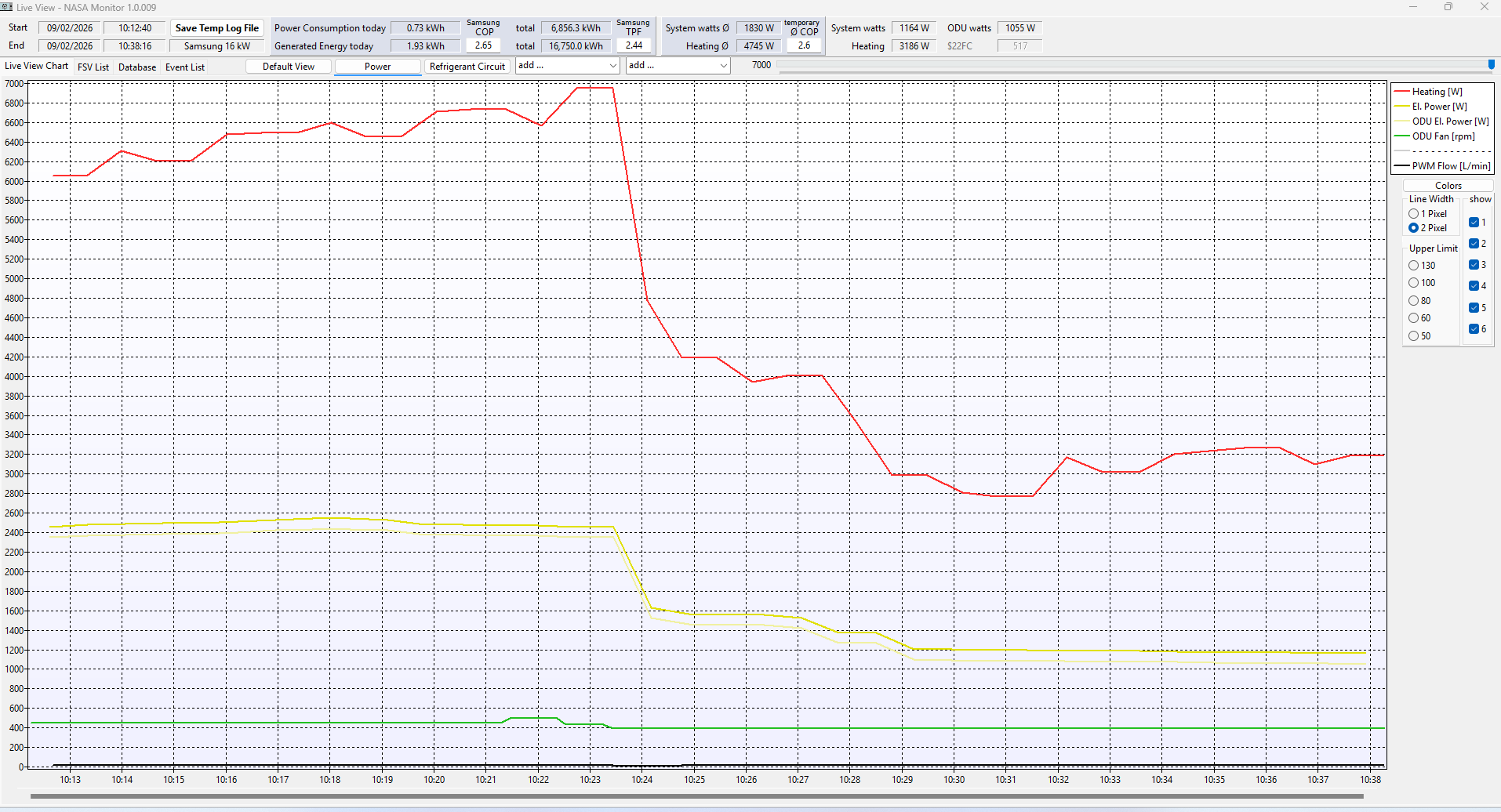Open the Event List tab
Viewport: 1501px width, 812px height.
click(x=185, y=67)
